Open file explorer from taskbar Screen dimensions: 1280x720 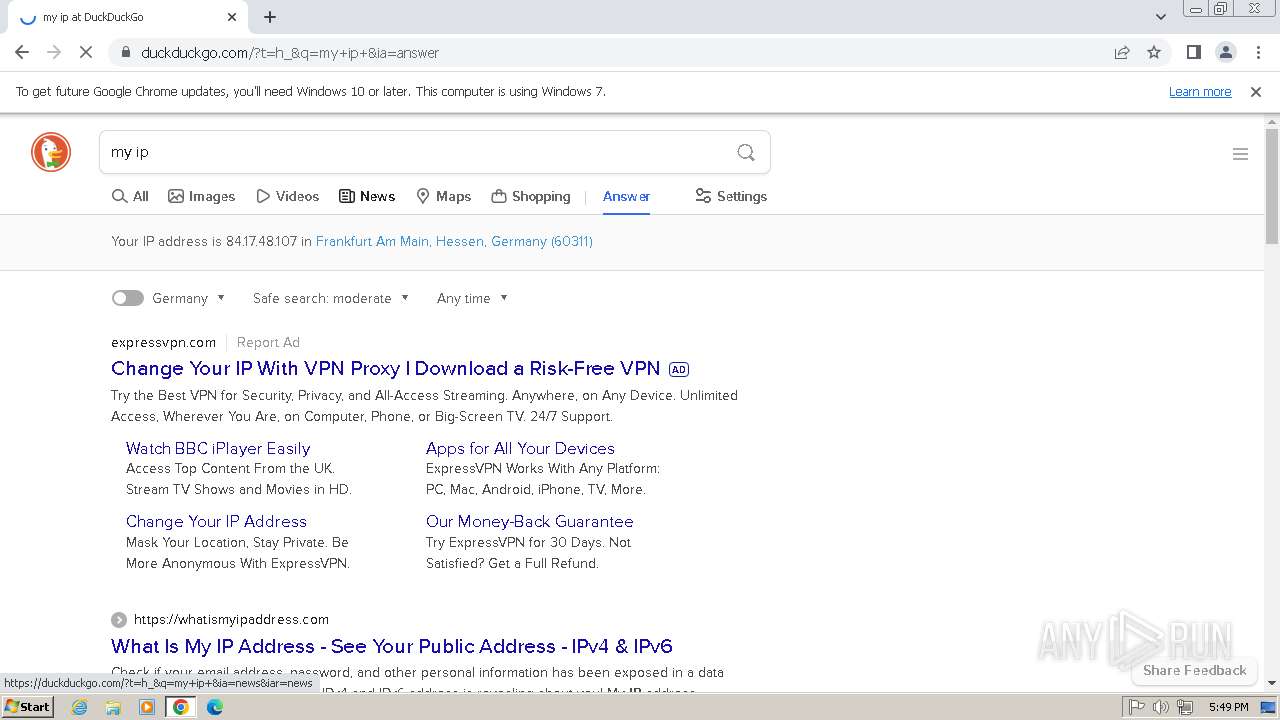pos(113,707)
